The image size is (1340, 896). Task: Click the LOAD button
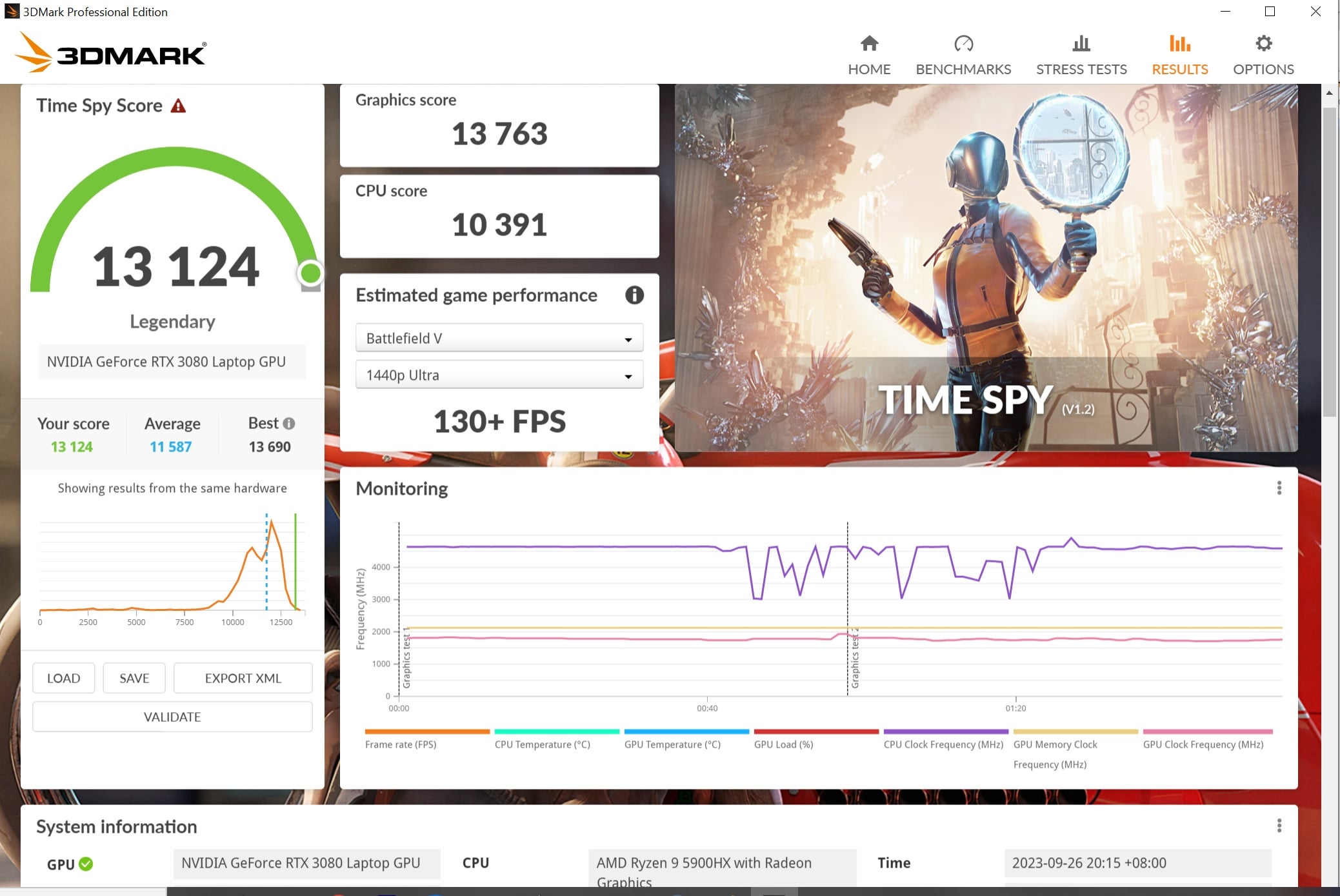tap(64, 678)
